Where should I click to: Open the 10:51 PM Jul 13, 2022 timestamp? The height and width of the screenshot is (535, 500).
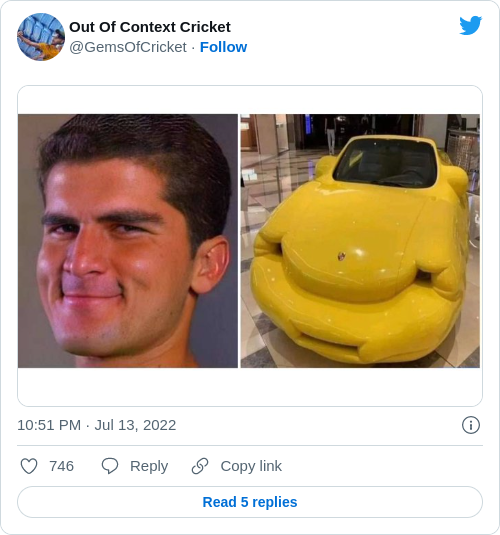pyautogui.click(x=97, y=425)
